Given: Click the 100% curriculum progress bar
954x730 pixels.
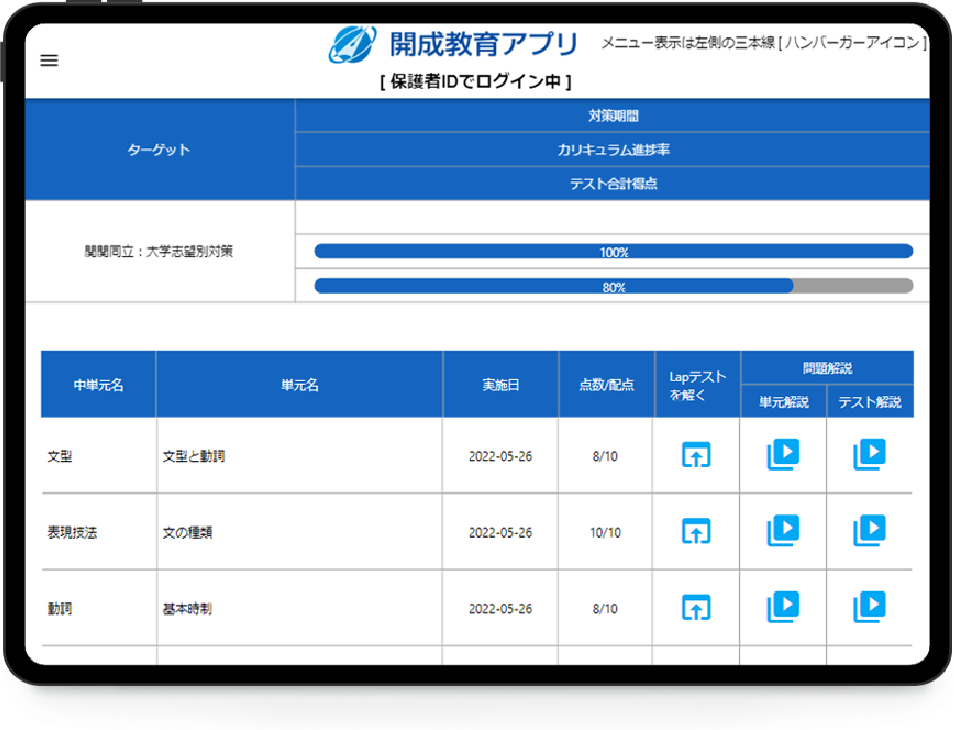Looking at the screenshot, I should pyautogui.click(x=613, y=252).
